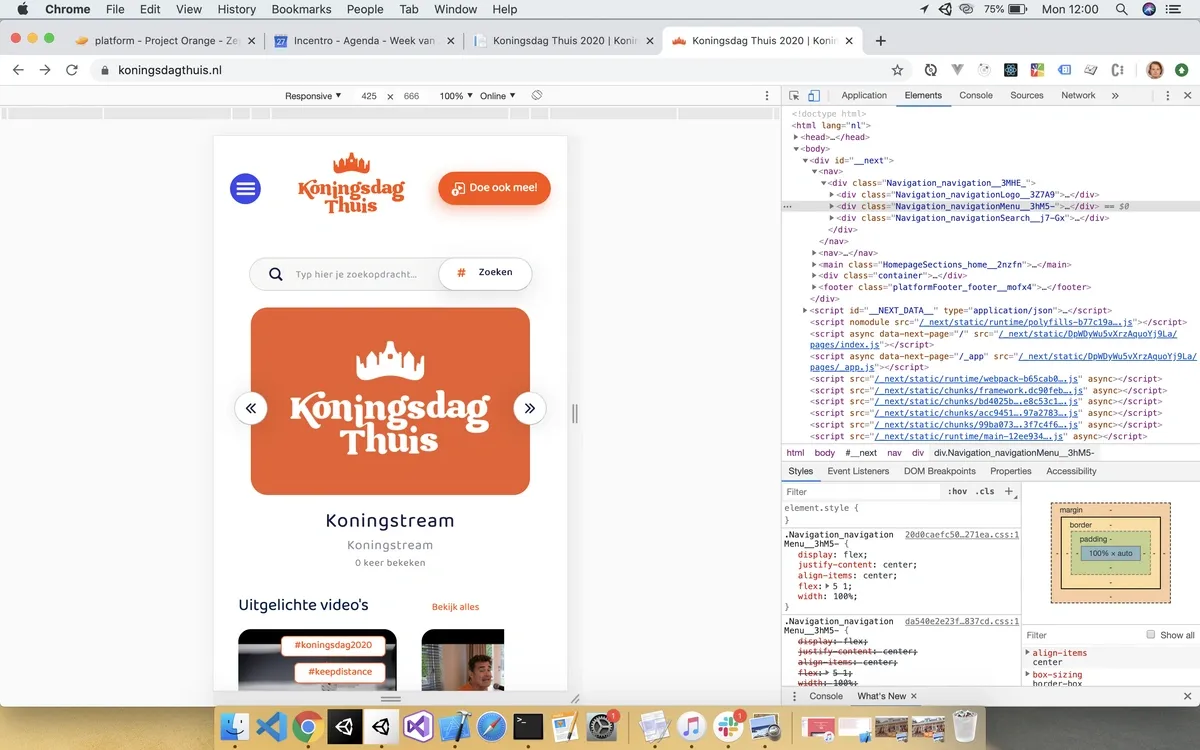1200x750 pixels.
Task: Switch to the Network DevTools tab
Action: click(x=1078, y=96)
